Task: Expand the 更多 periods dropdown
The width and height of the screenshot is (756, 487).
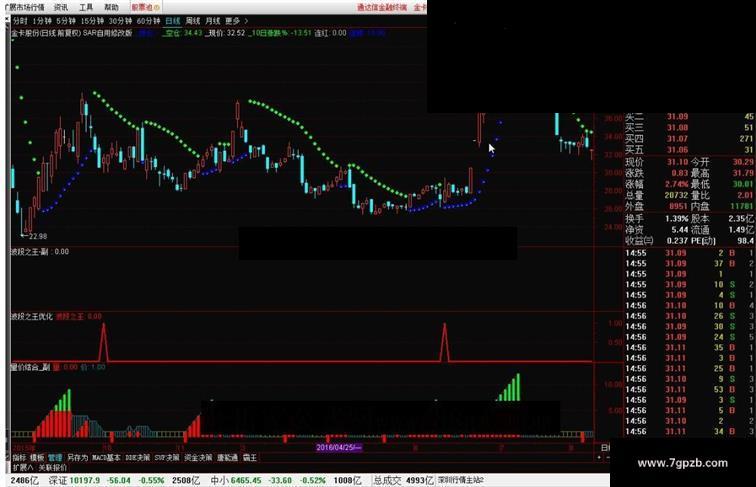Action: click(236, 21)
